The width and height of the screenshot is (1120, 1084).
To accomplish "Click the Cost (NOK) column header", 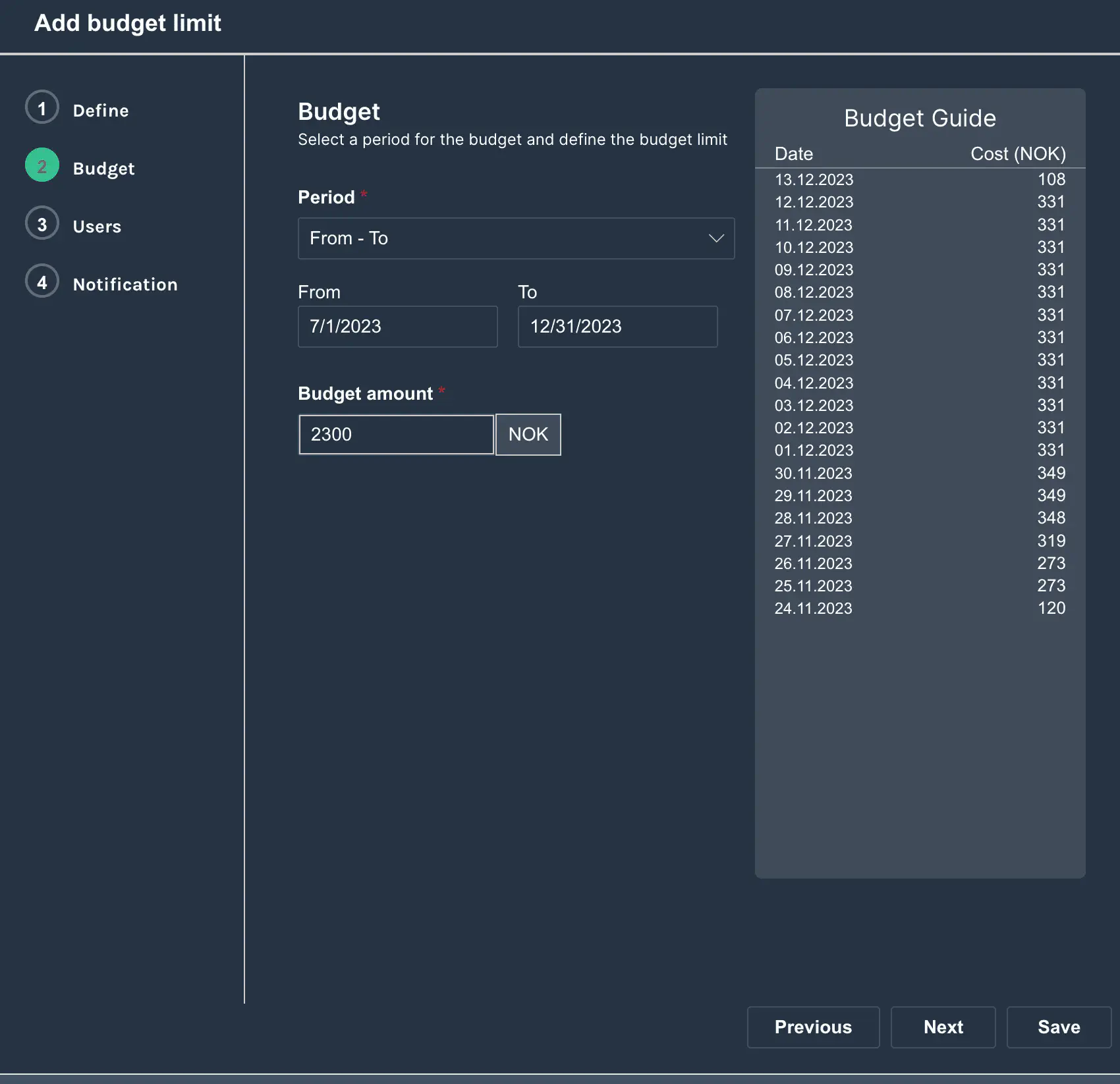I will click(x=1017, y=154).
